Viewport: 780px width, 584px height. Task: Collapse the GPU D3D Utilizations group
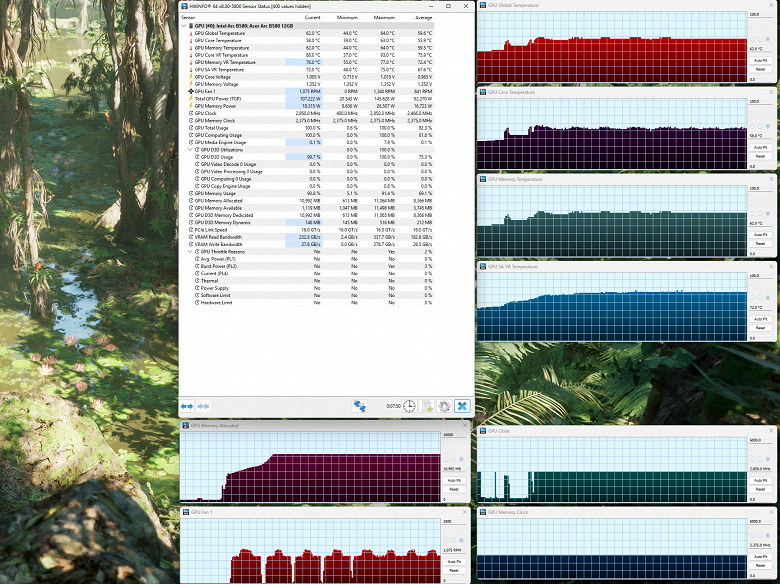click(x=190, y=150)
